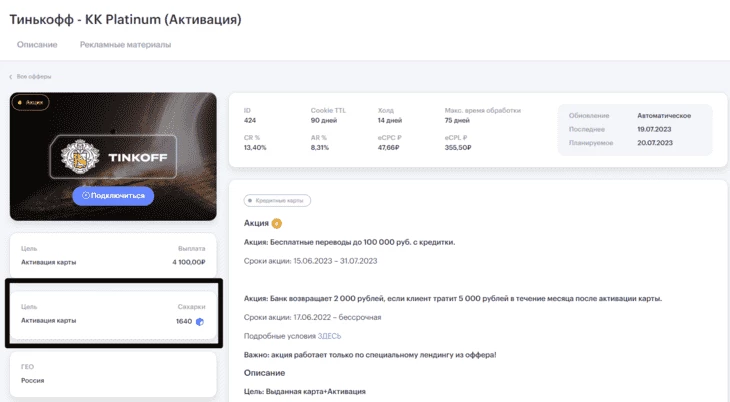730x402 pixels.
Task: Go back via Все офферы link
Action: pyautogui.click(x=34, y=76)
